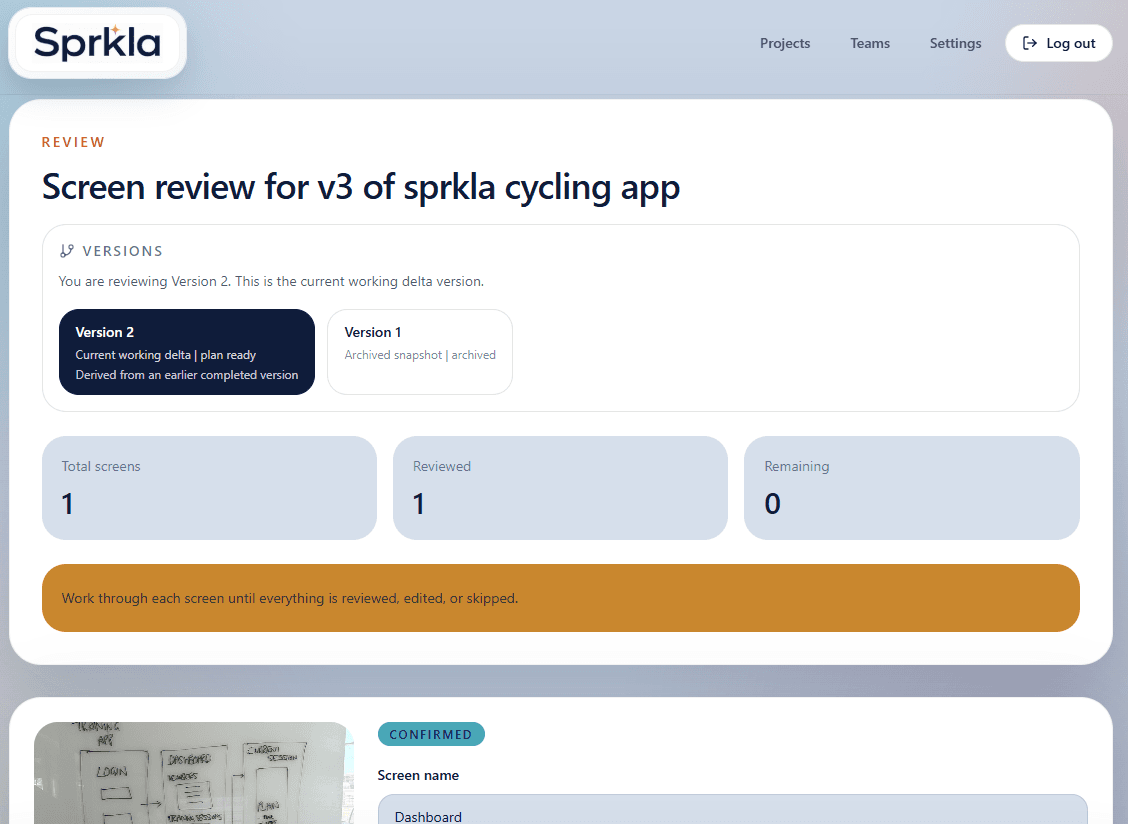1128x824 pixels.
Task: Open the Projects menu item
Action: [785, 43]
